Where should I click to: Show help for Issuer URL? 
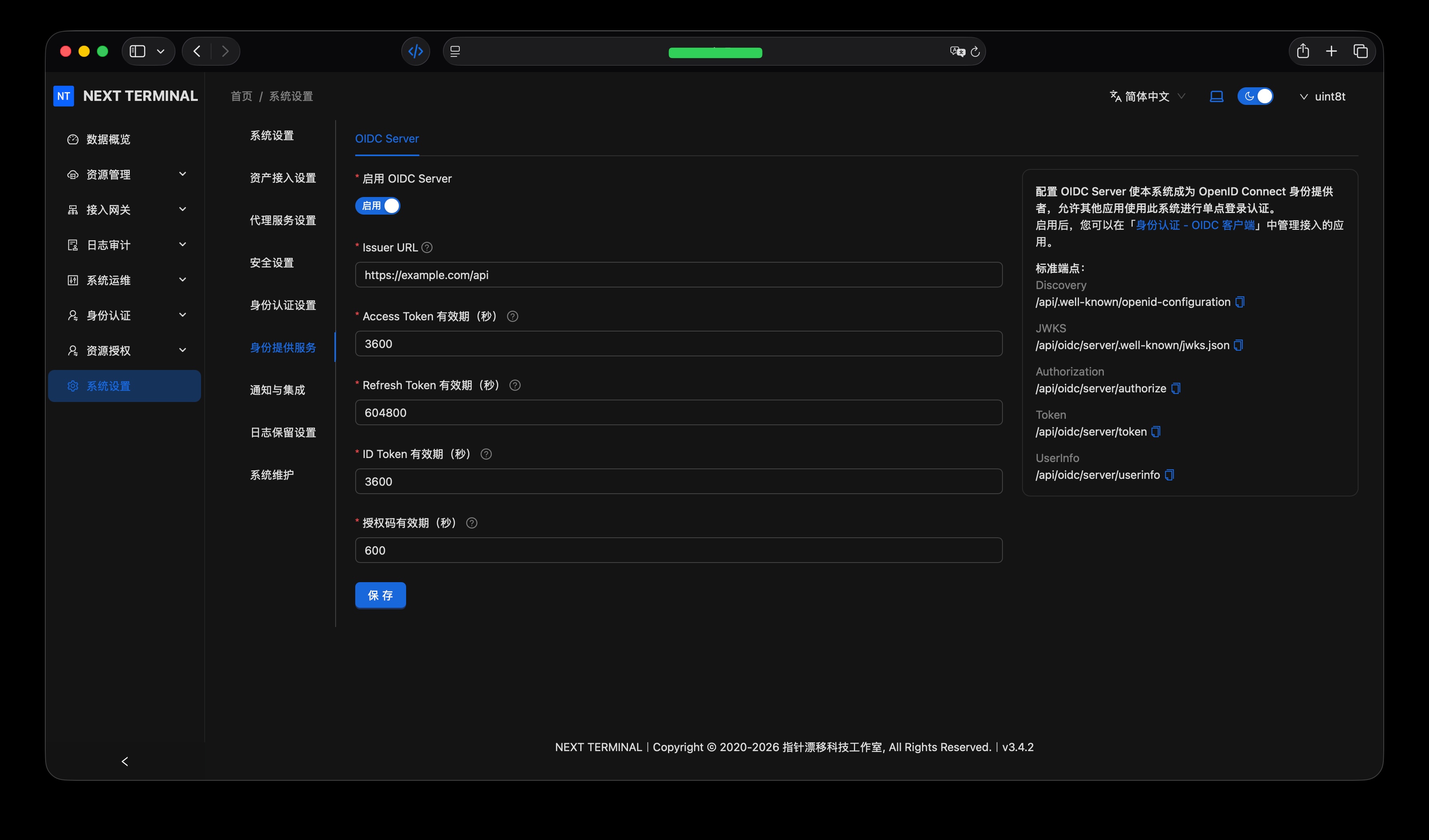427,248
